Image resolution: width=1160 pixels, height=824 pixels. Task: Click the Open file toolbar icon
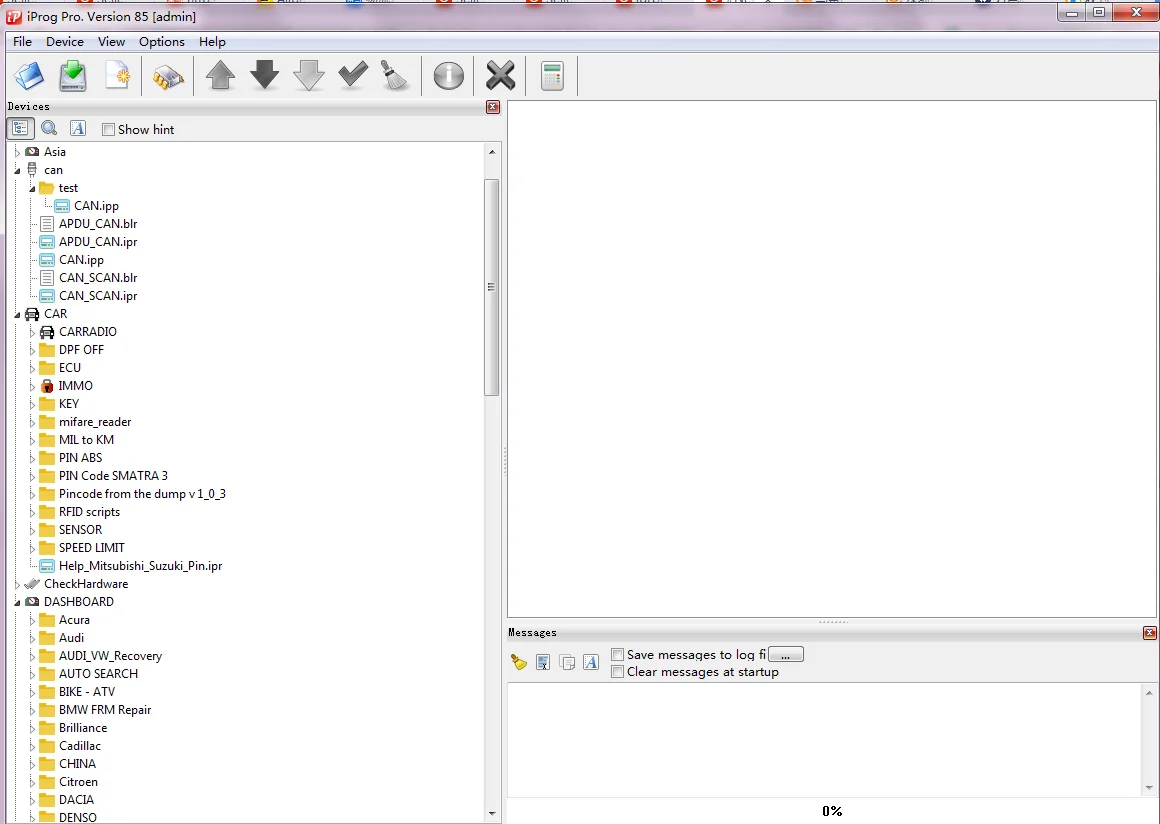pos(29,76)
